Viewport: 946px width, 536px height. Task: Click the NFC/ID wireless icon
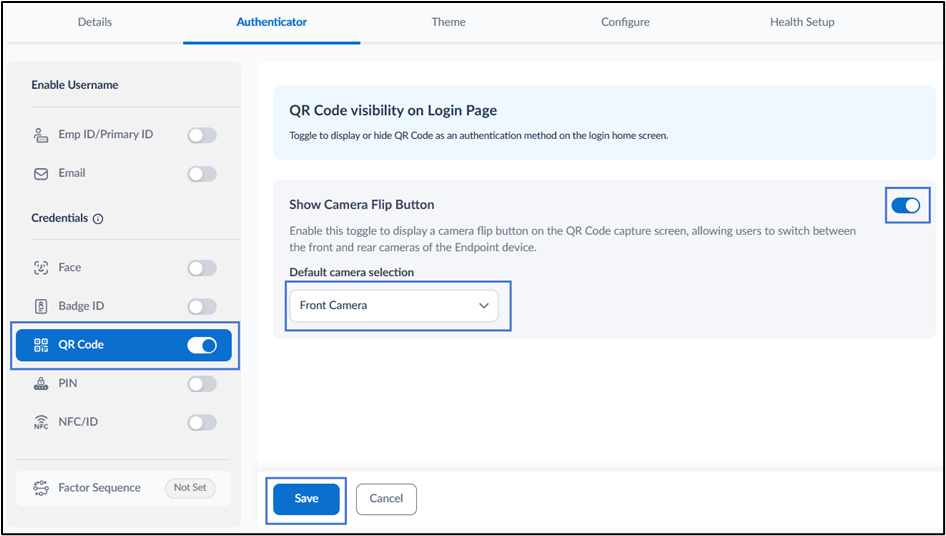coord(40,423)
